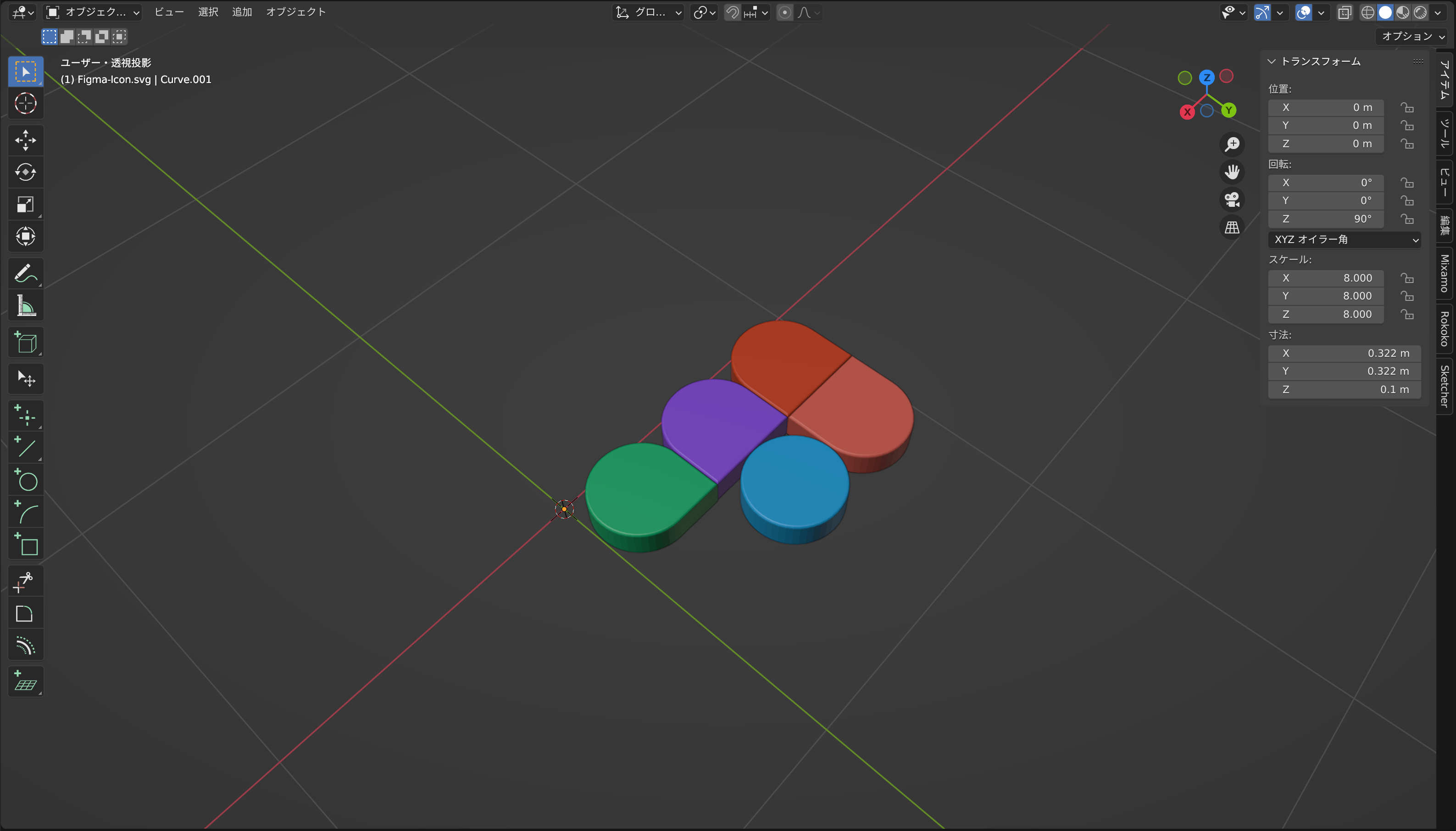Switch to material preview shading
The width and height of the screenshot is (1456, 831).
[1403, 12]
